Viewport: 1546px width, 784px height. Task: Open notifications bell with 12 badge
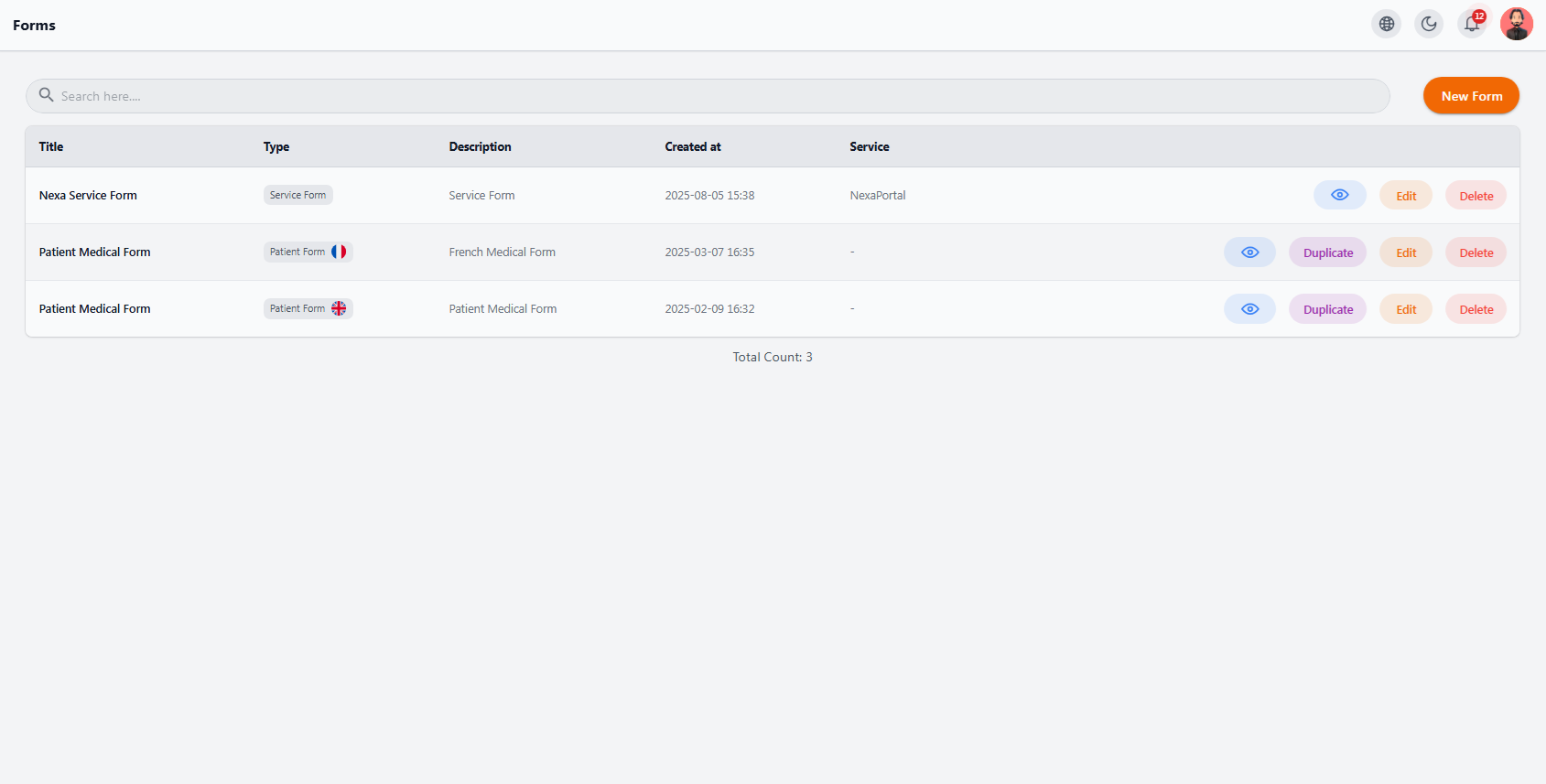(1472, 24)
